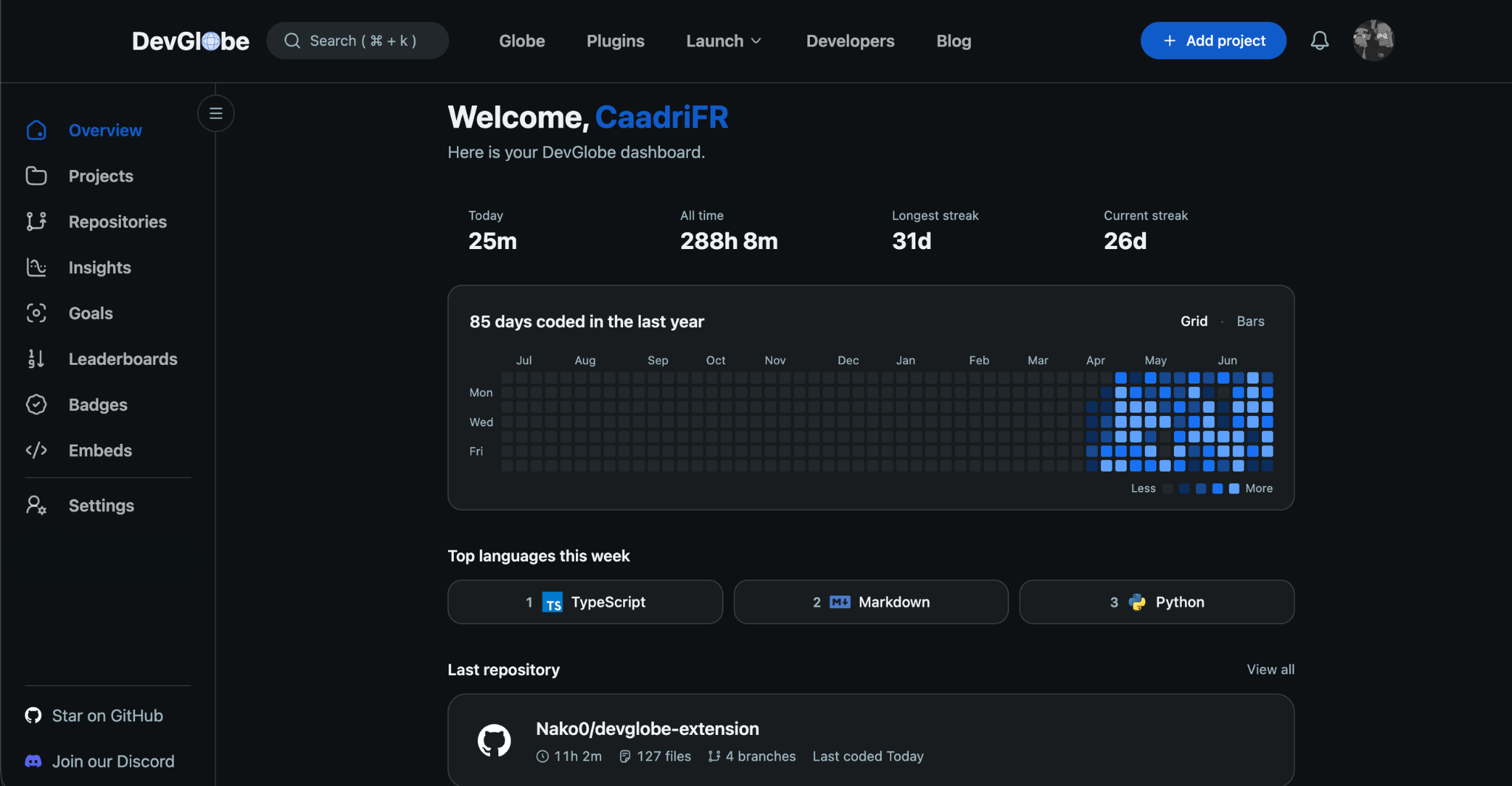Click the clock icon beside 11h 2m
1512x786 pixels.
pyautogui.click(x=543, y=756)
